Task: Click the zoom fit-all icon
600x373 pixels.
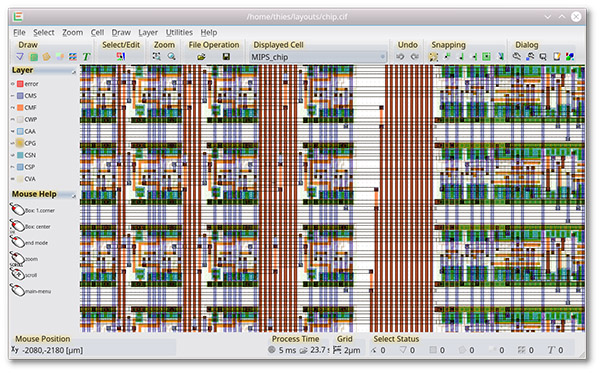Action: point(157,57)
